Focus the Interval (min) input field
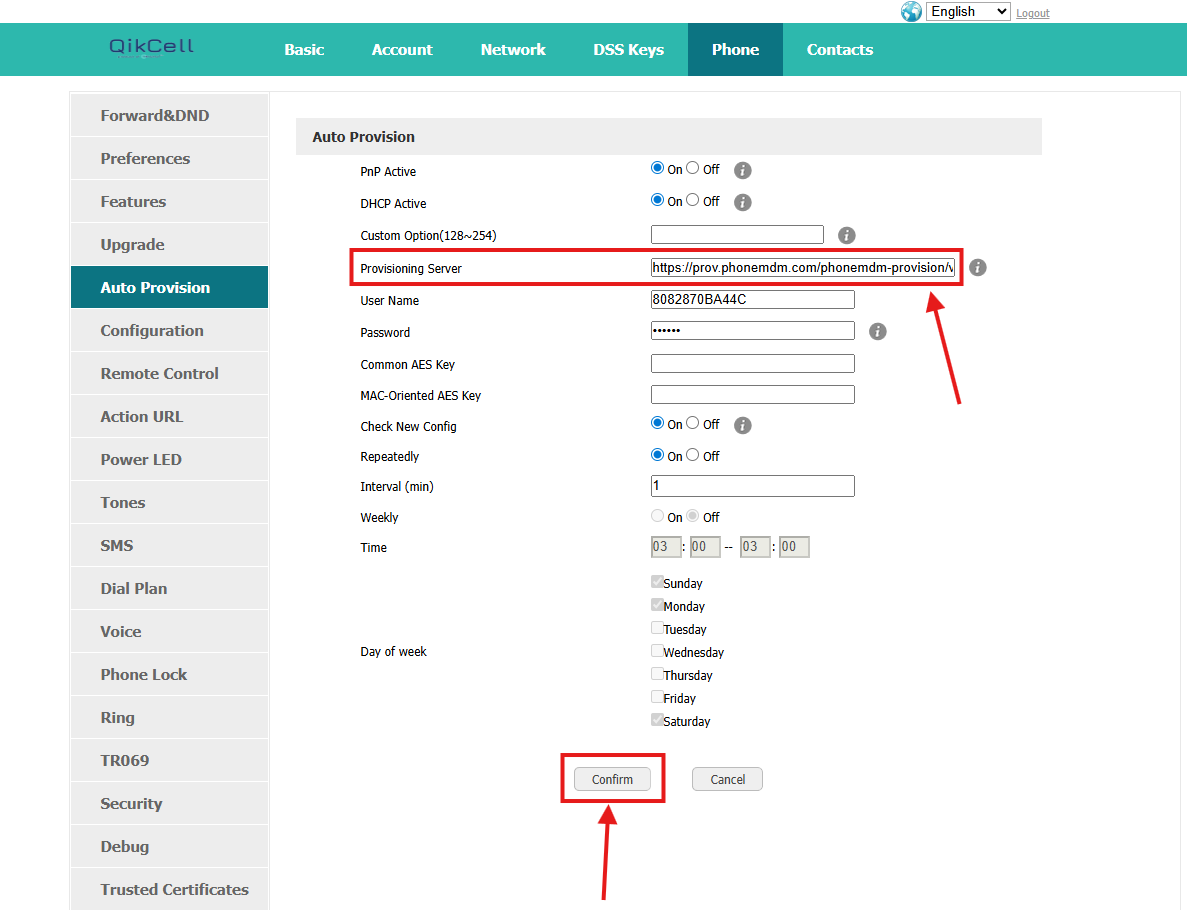The image size is (1187, 910). click(752, 486)
